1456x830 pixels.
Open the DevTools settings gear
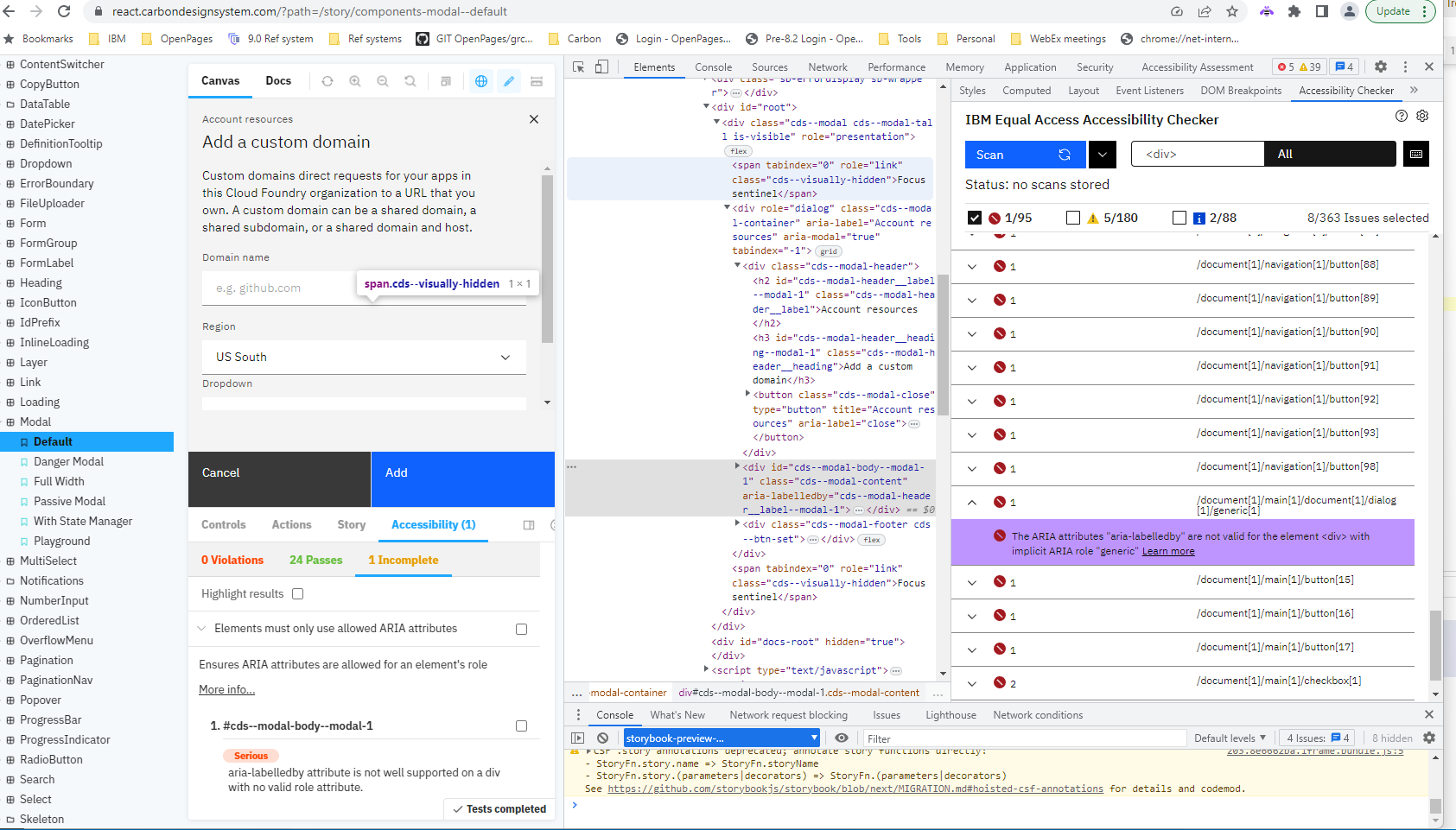click(x=1381, y=67)
